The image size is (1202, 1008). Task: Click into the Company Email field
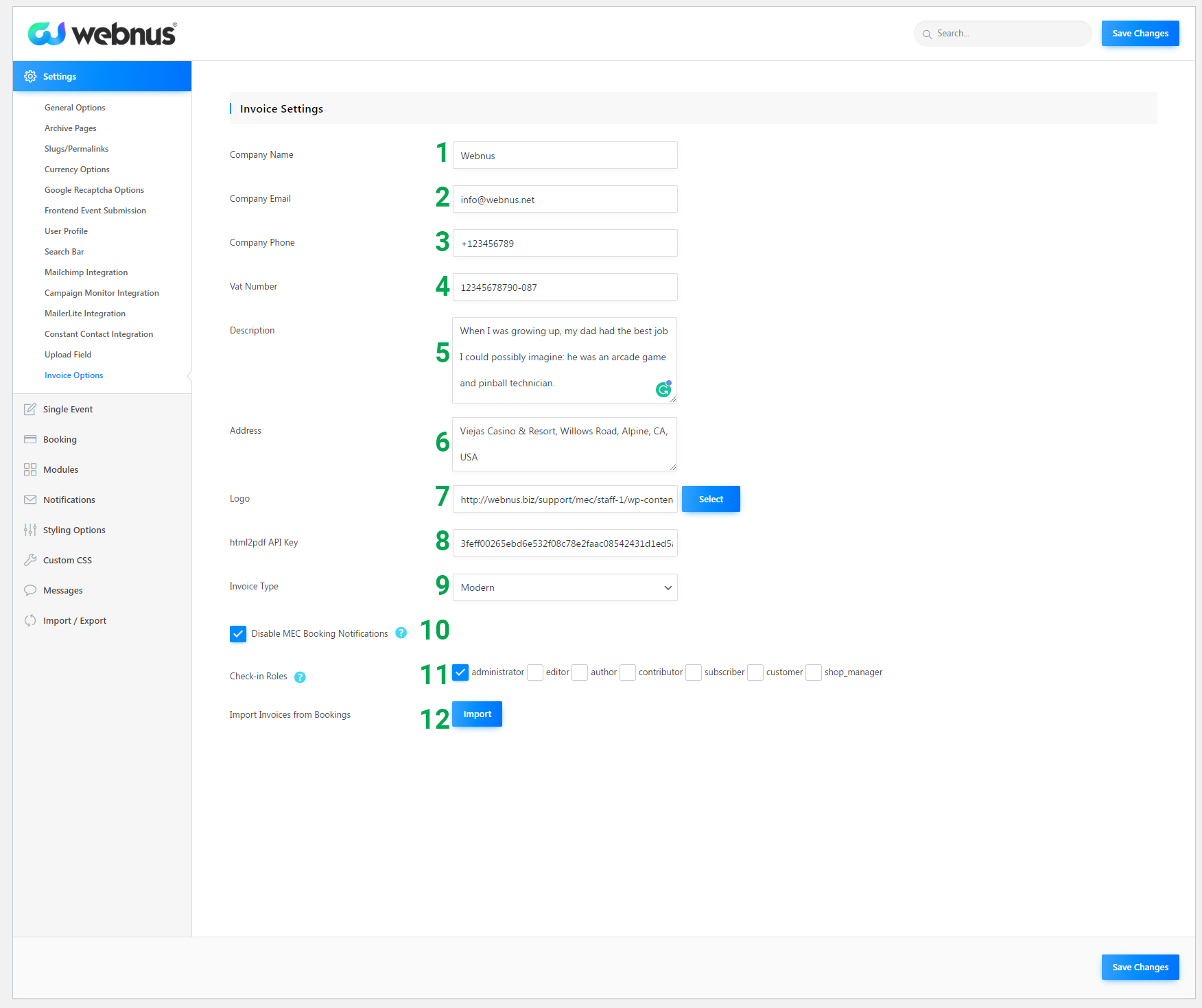(x=565, y=200)
